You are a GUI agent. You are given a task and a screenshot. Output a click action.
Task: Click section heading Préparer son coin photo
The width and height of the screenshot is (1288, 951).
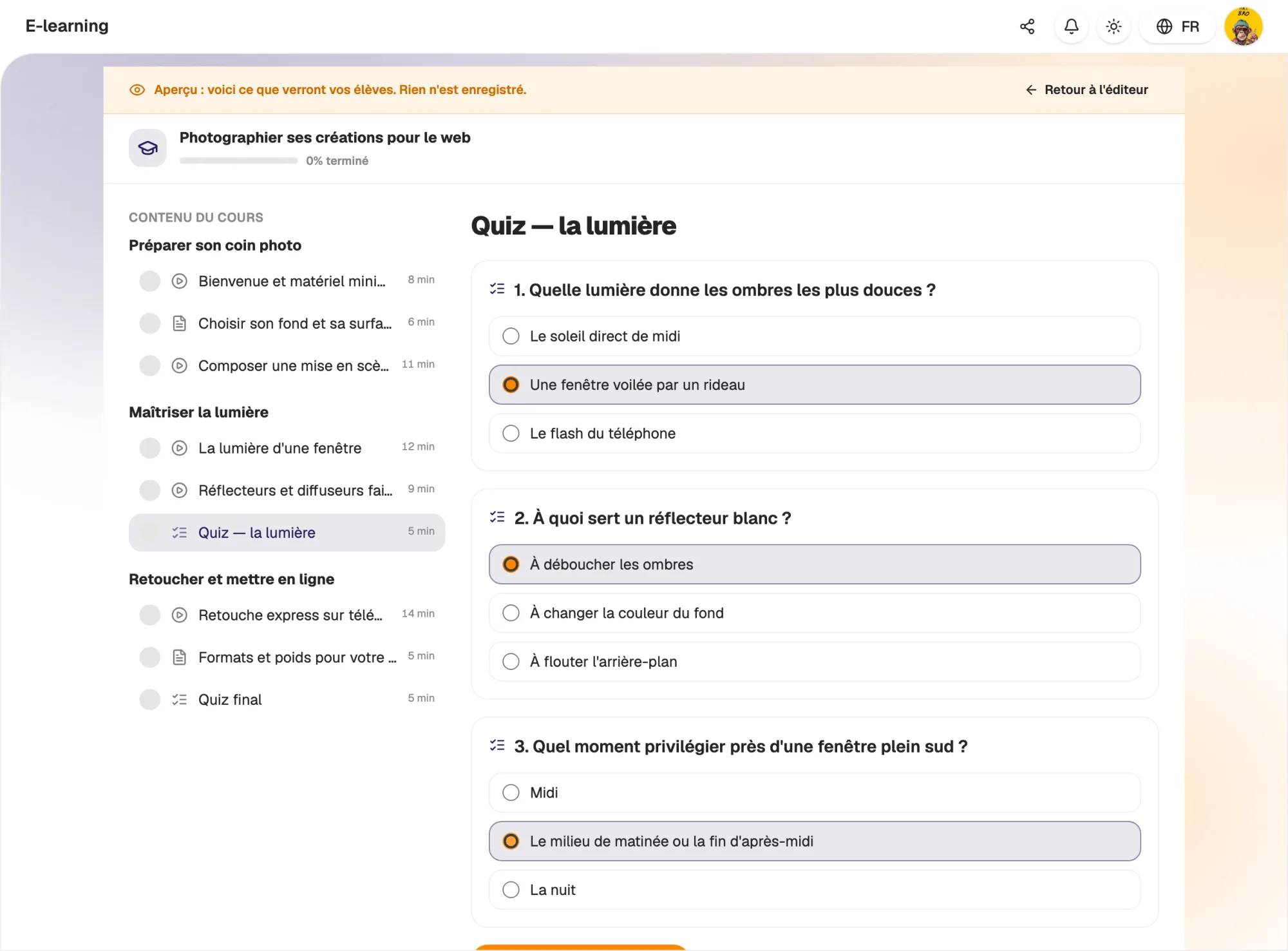(x=215, y=245)
